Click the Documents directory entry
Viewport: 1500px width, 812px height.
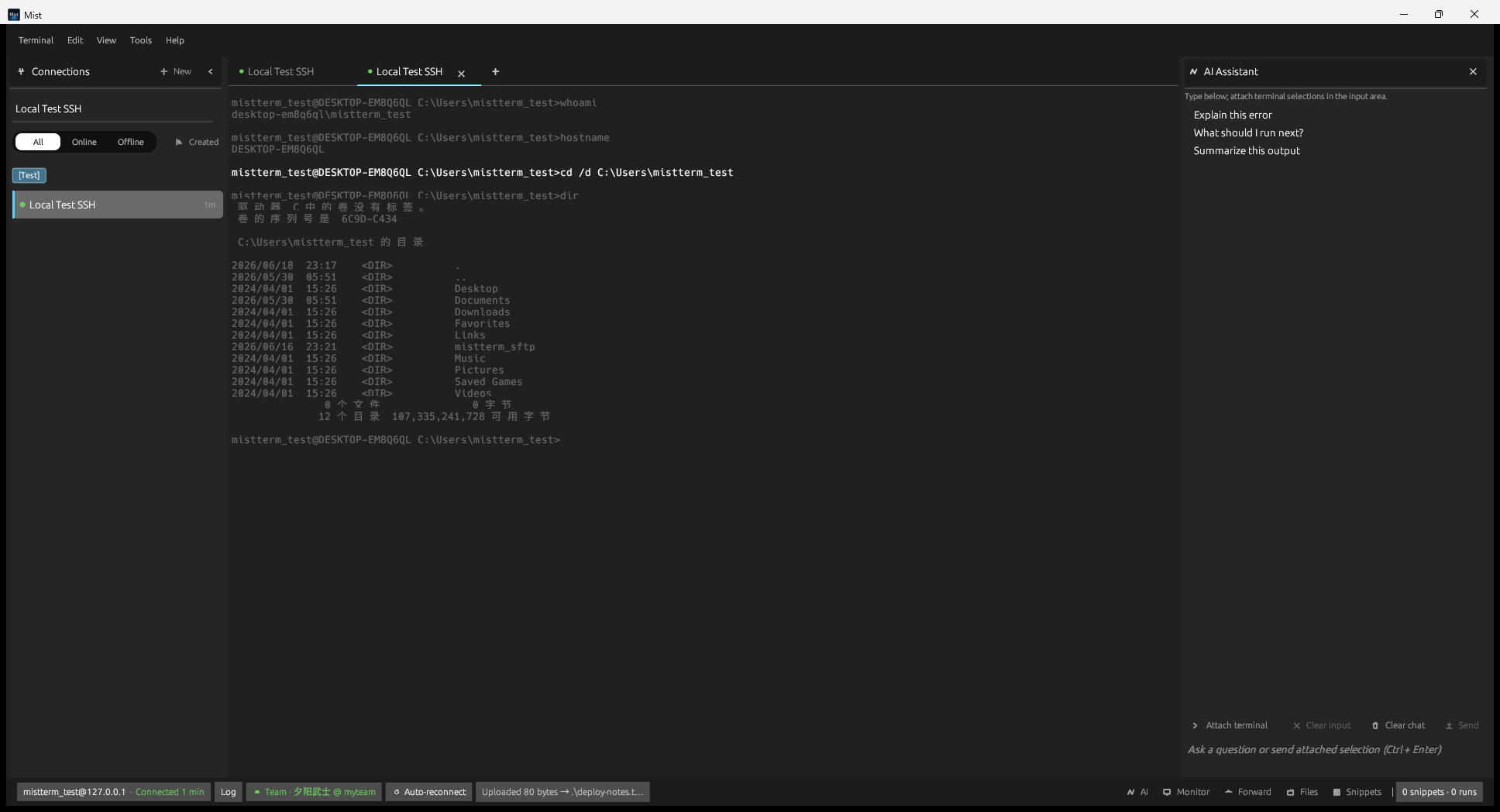pyautogui.click(x=482, y=301)
